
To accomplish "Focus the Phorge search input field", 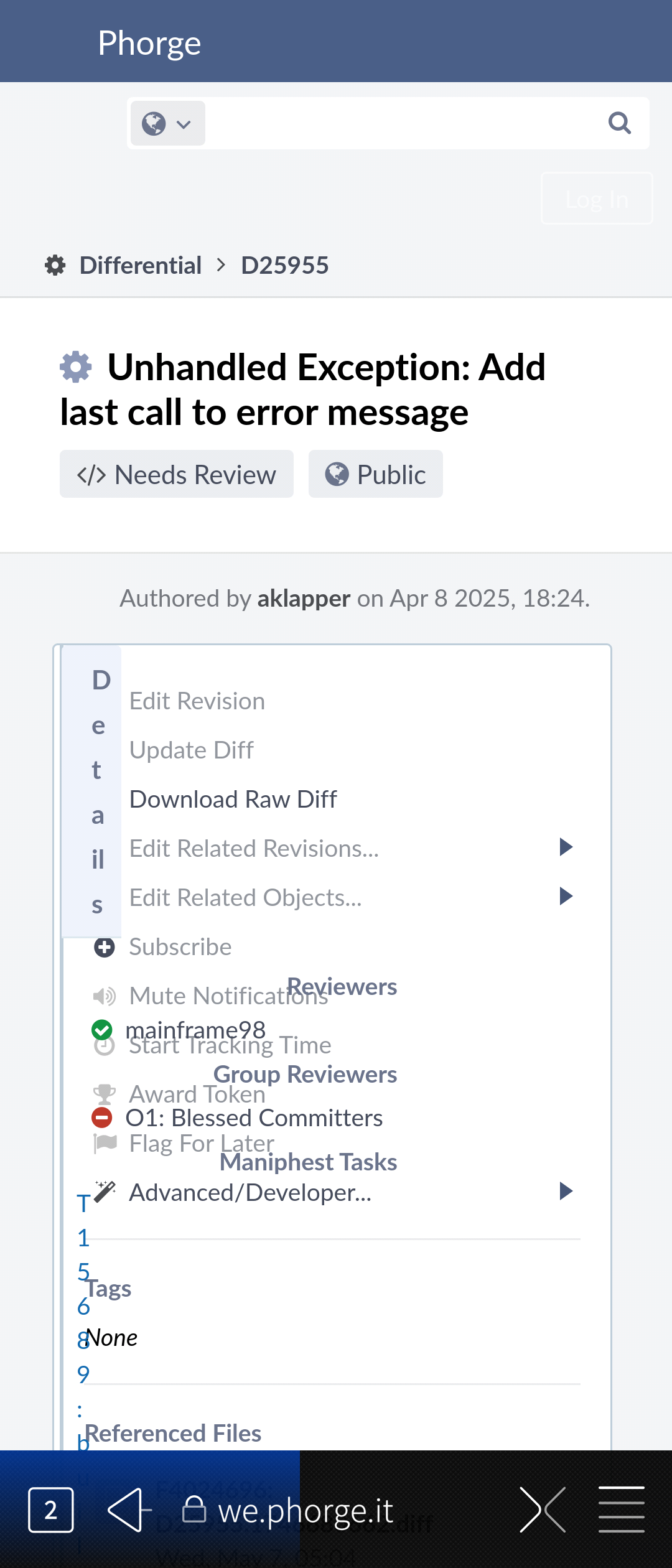I will [403, 123].
